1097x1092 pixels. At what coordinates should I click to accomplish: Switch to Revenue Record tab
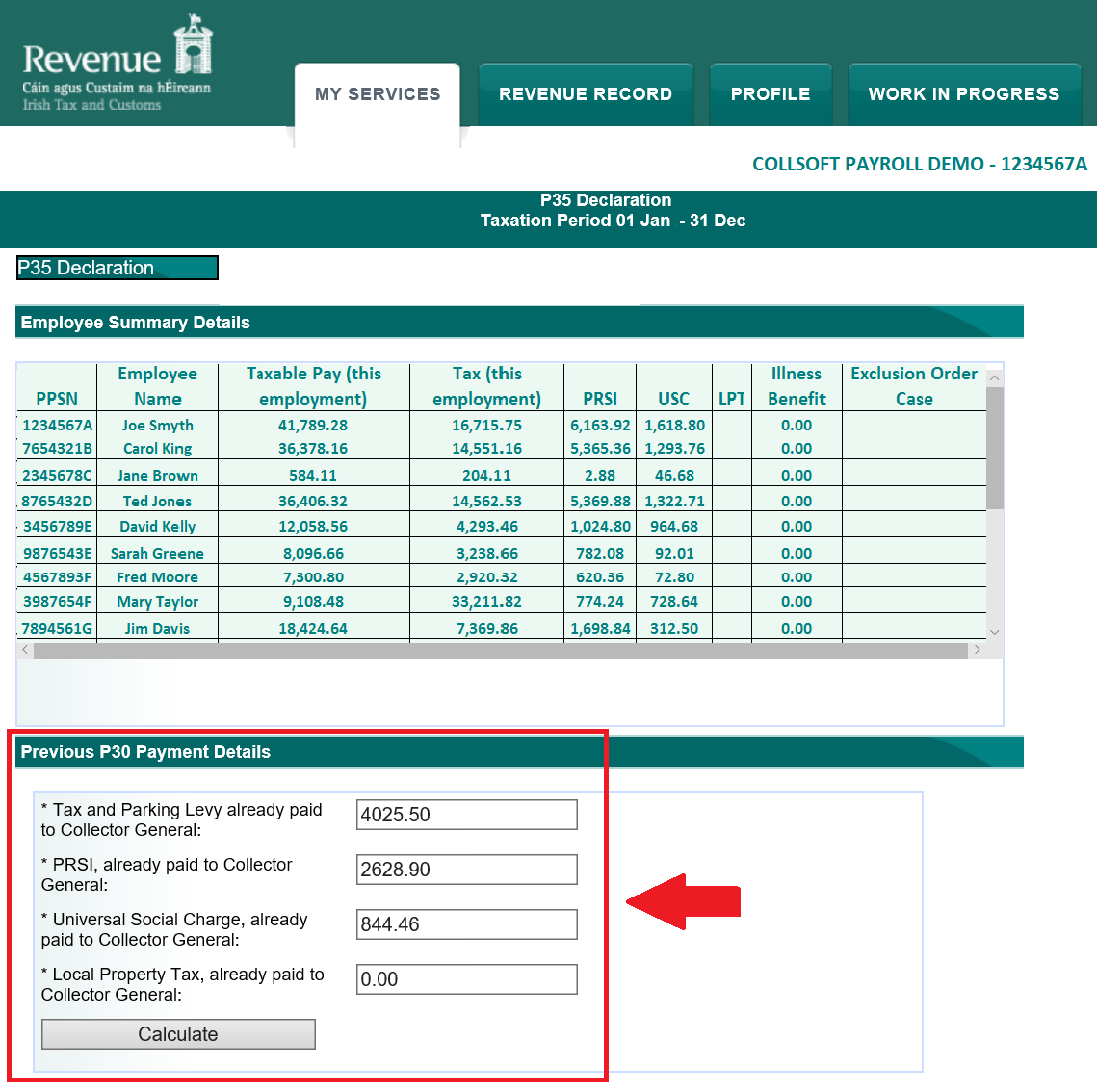[x=586, y=94]
